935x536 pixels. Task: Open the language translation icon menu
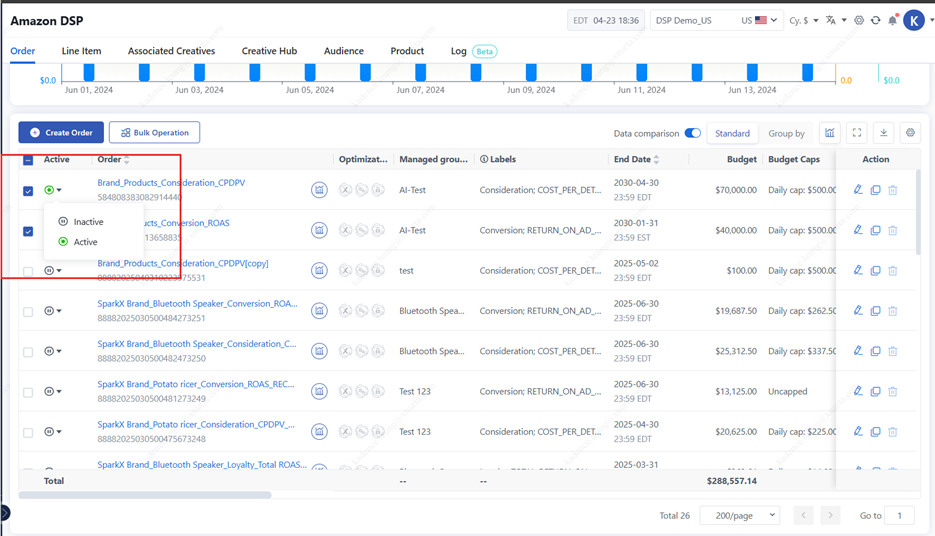(834, 21)
